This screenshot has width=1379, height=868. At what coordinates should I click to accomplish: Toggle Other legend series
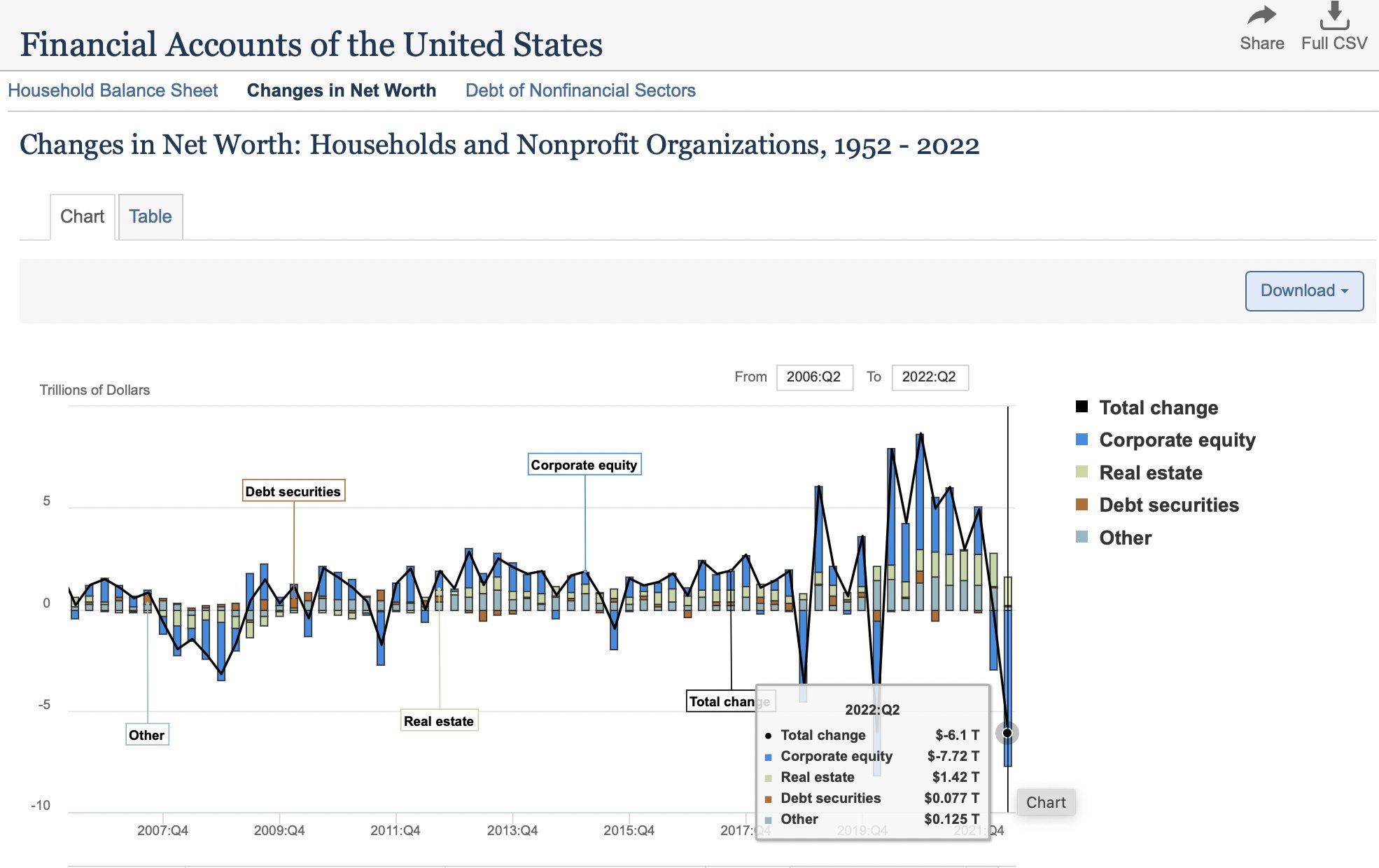click(1124, 538)
